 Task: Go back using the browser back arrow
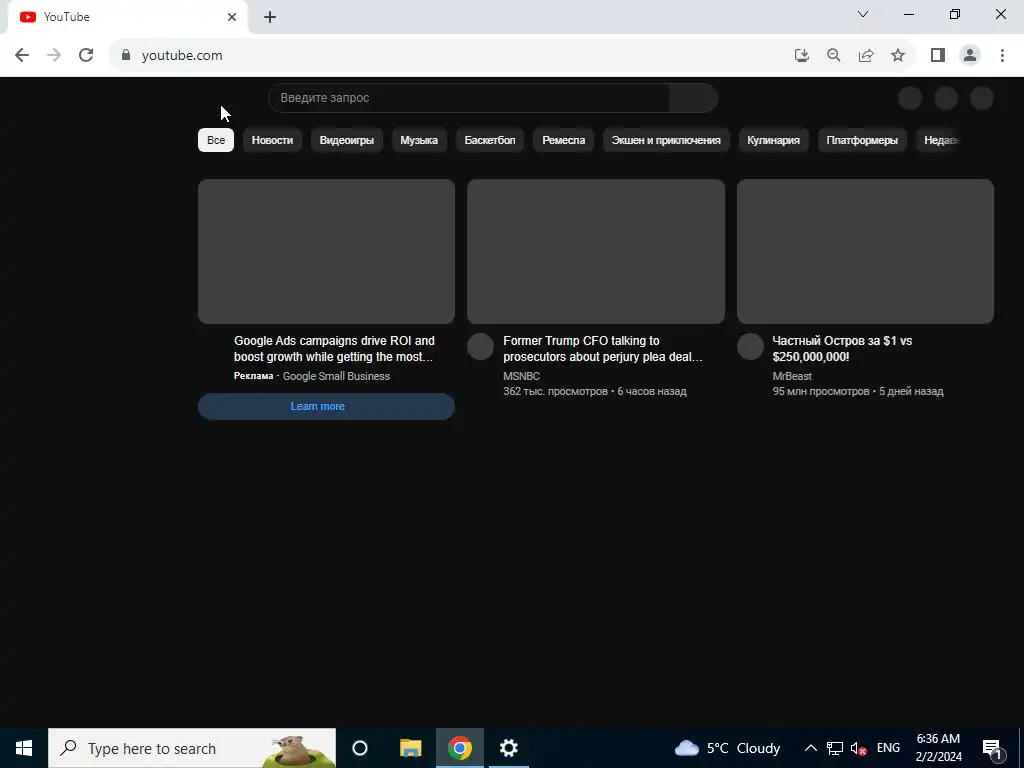point(22,56)
